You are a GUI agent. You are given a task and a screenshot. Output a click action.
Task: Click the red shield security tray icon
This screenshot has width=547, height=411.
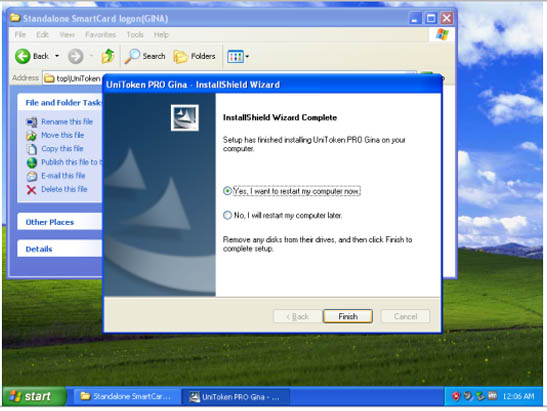click(456, 396)
